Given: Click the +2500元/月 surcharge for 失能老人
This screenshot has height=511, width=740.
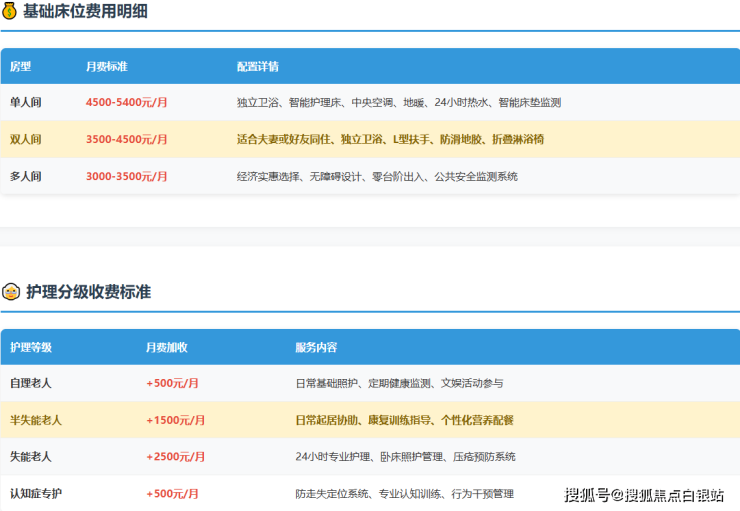Looking at the screenshot, I should point(175,457).
